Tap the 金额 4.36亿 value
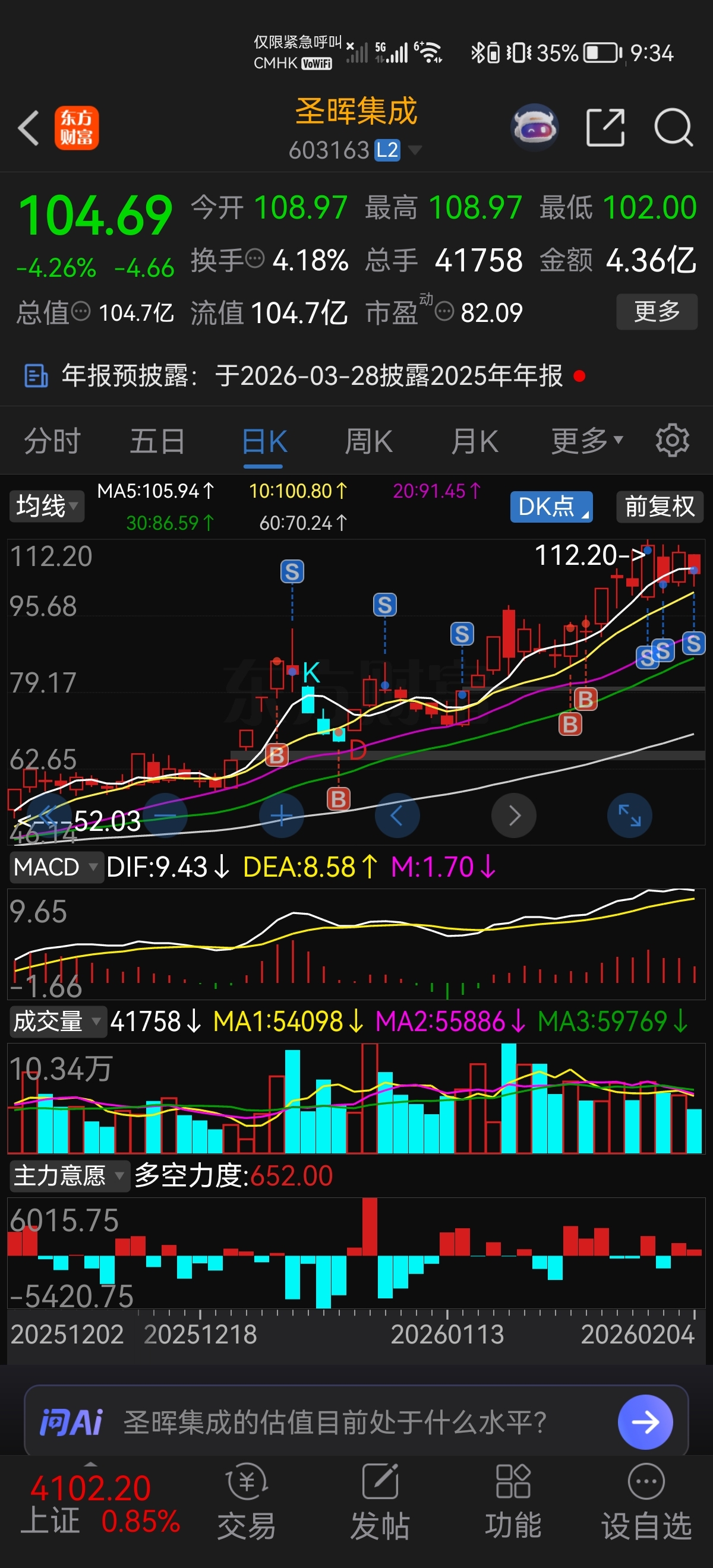 coord(618,260)
